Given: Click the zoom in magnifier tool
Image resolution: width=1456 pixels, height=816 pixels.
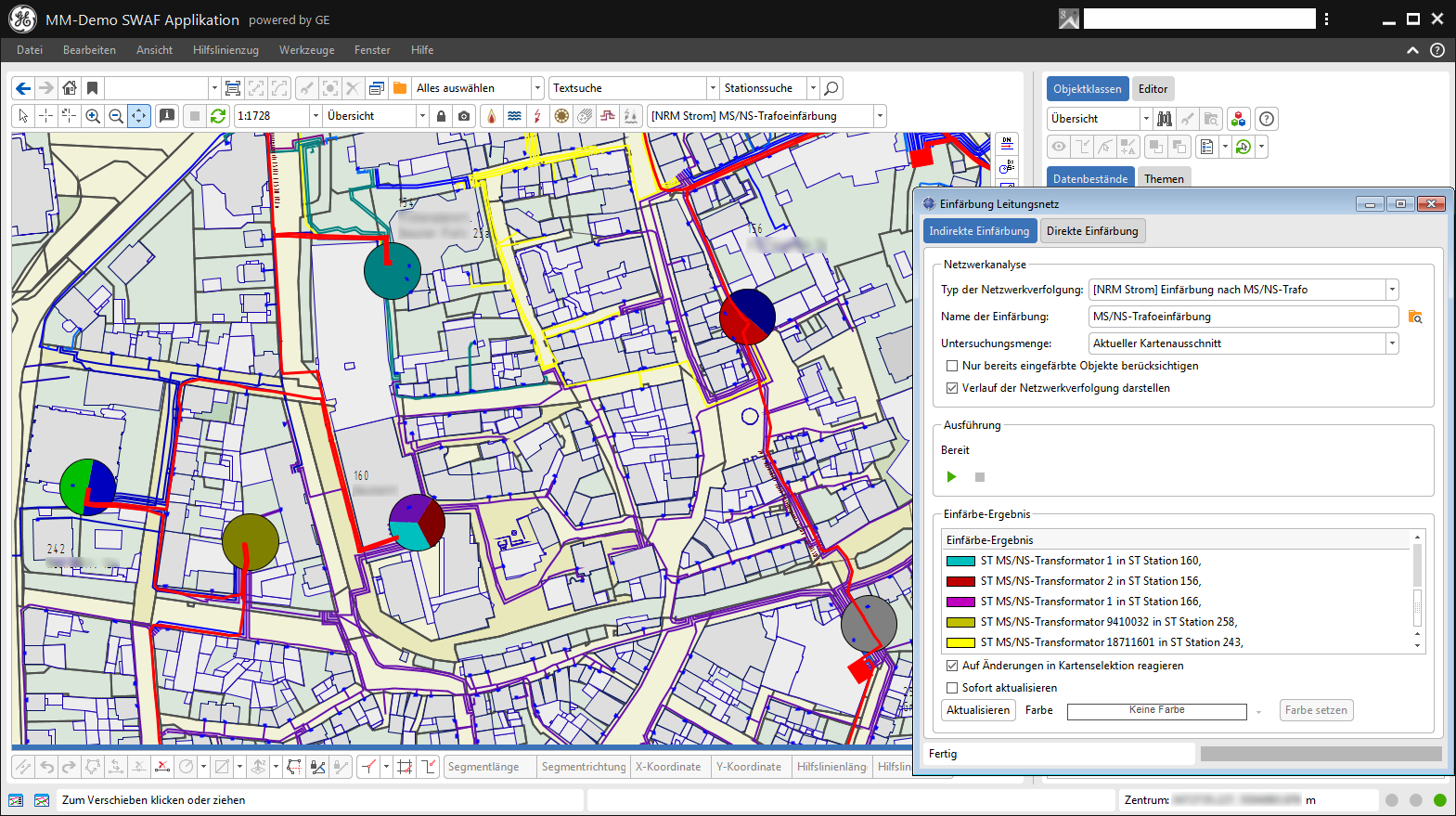Looking at the screenshot, I should pos(93,116).
